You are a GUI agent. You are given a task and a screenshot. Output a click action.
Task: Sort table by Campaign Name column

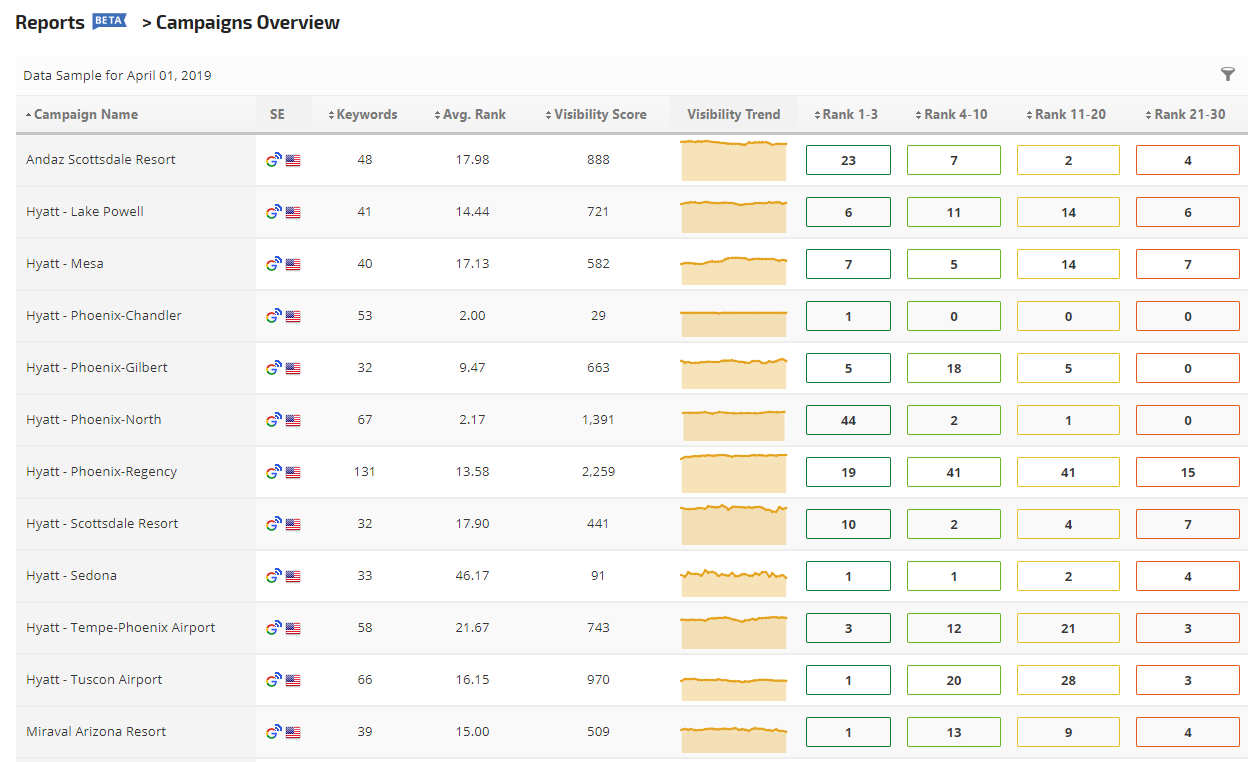tap(85, 114)
